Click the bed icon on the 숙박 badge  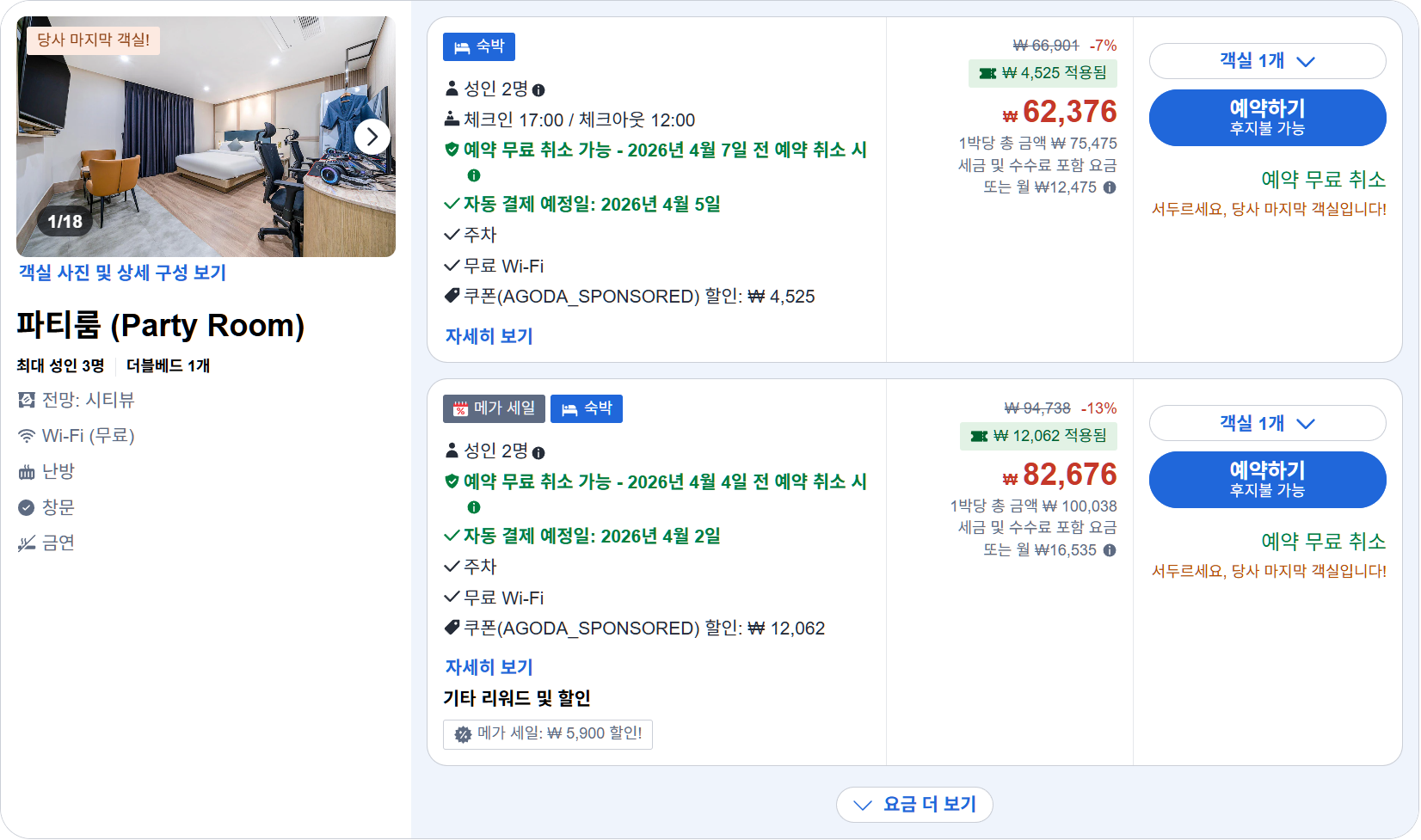click(462, 47)
